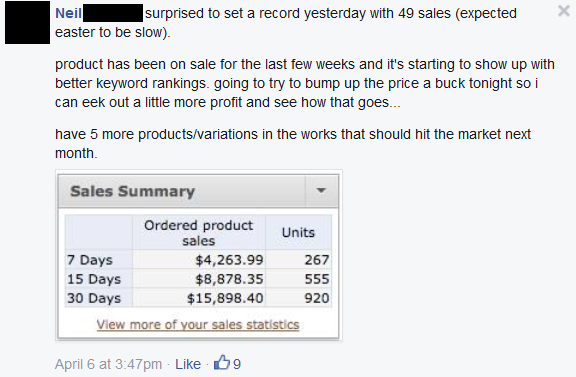The image size is (576, 377).
Task: Open View more of your sales statistics
Action: tap(198, 325)
